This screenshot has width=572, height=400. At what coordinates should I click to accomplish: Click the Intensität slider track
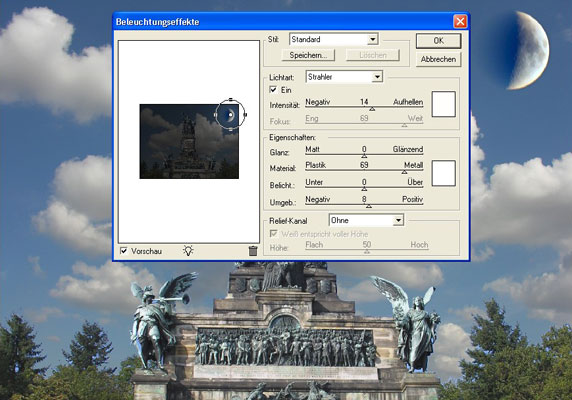coord(364,107)
